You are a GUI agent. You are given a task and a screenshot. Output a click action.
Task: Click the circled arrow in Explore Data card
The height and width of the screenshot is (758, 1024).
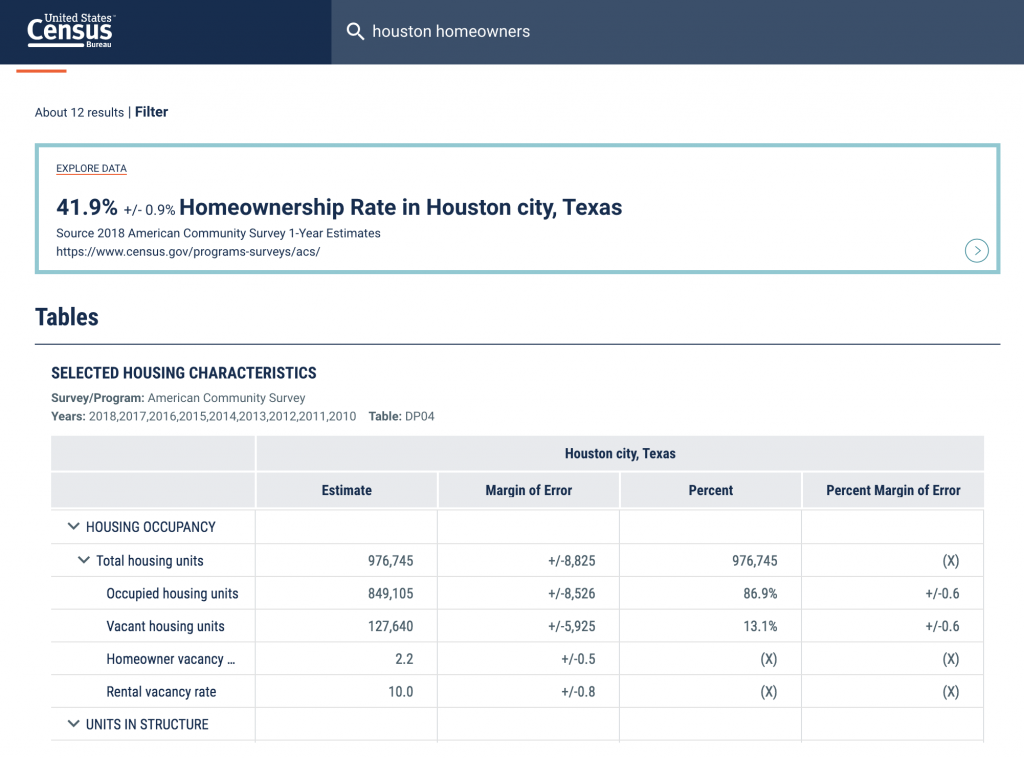pyautogui.click(x=976, y=251)
